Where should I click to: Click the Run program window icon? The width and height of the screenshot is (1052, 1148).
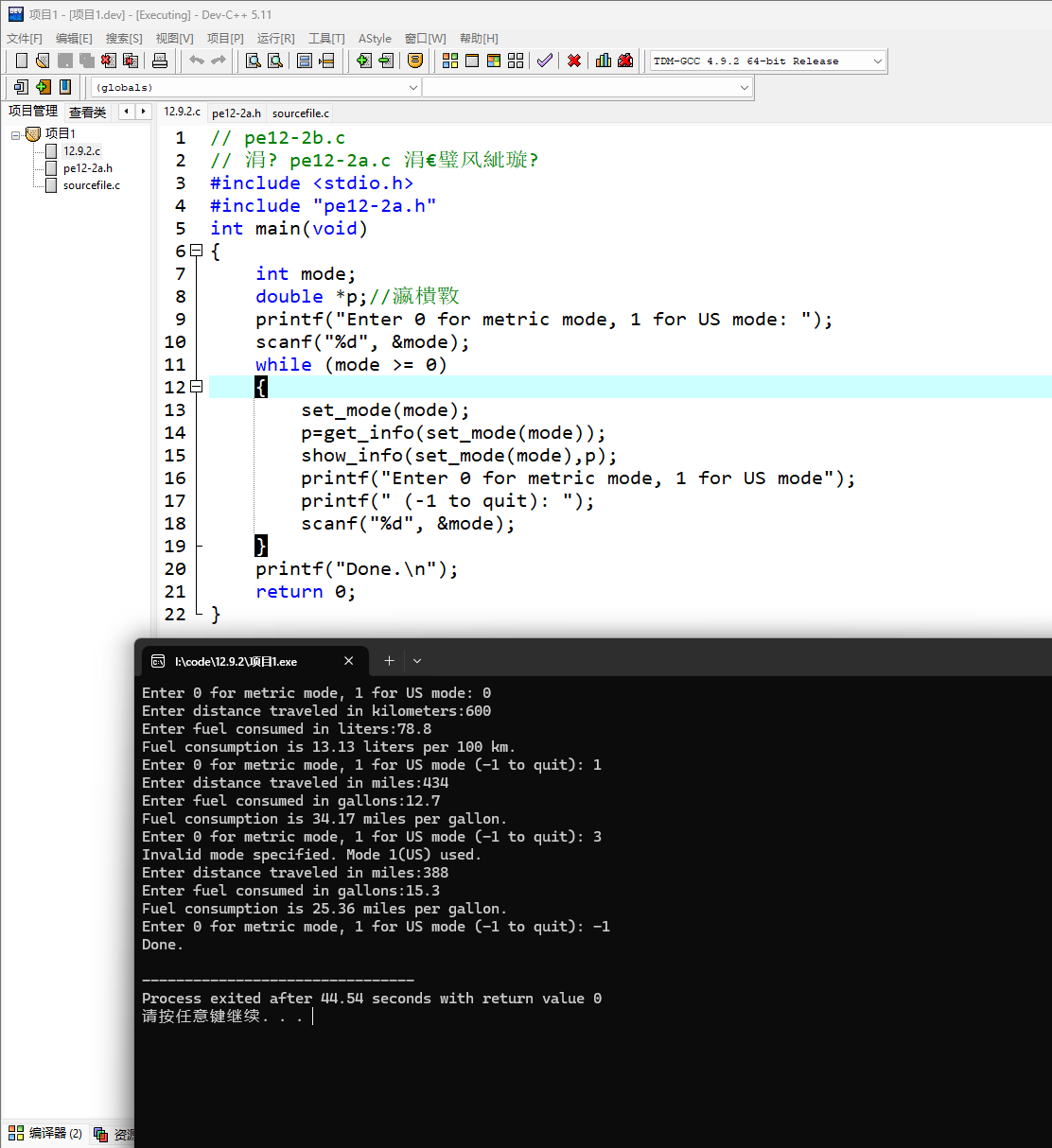(472, 61)
